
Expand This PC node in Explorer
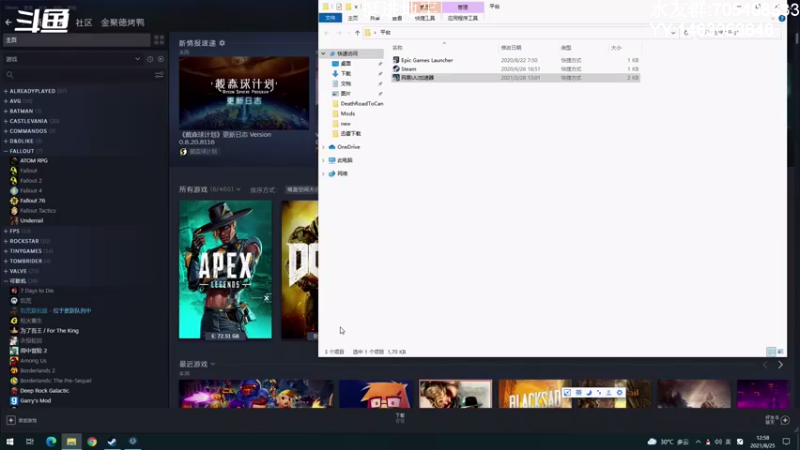point(323,160)
